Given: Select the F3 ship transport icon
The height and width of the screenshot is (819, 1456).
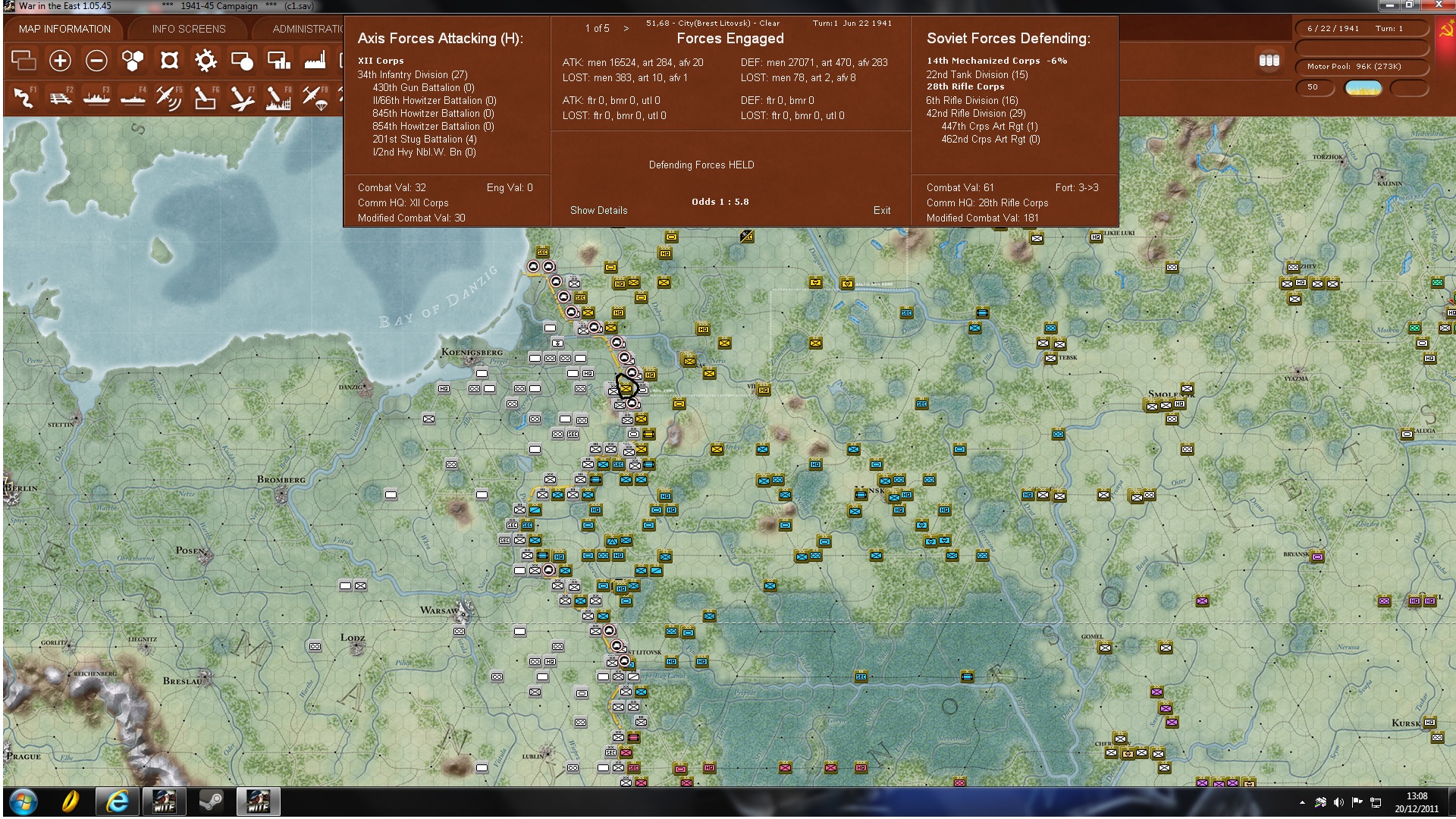Looking at the screenshot, I should 96,98.
